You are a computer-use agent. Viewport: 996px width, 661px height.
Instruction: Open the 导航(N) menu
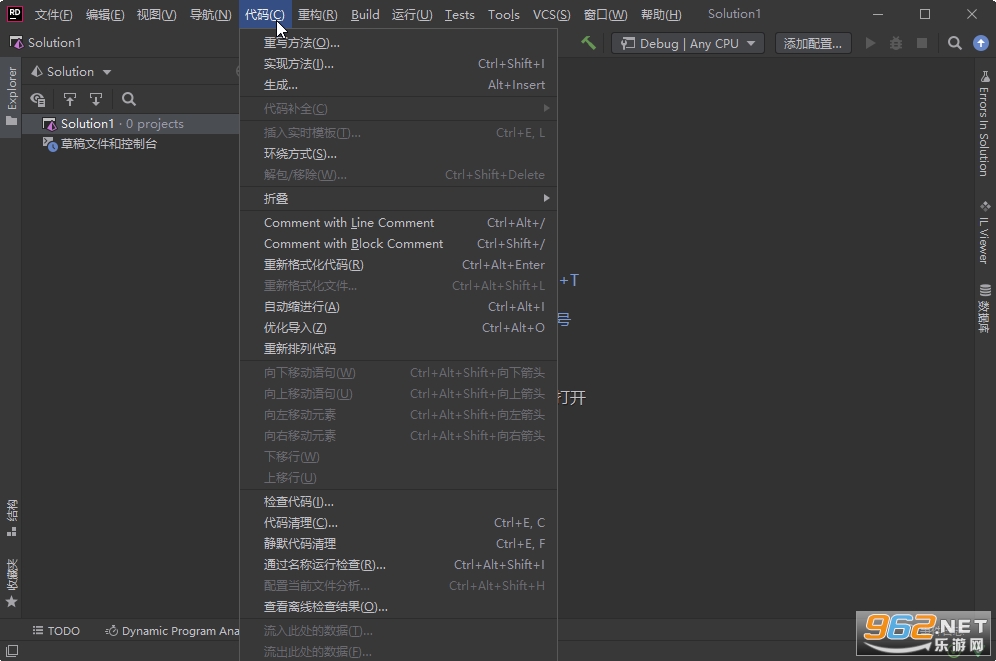pos(210,15)
